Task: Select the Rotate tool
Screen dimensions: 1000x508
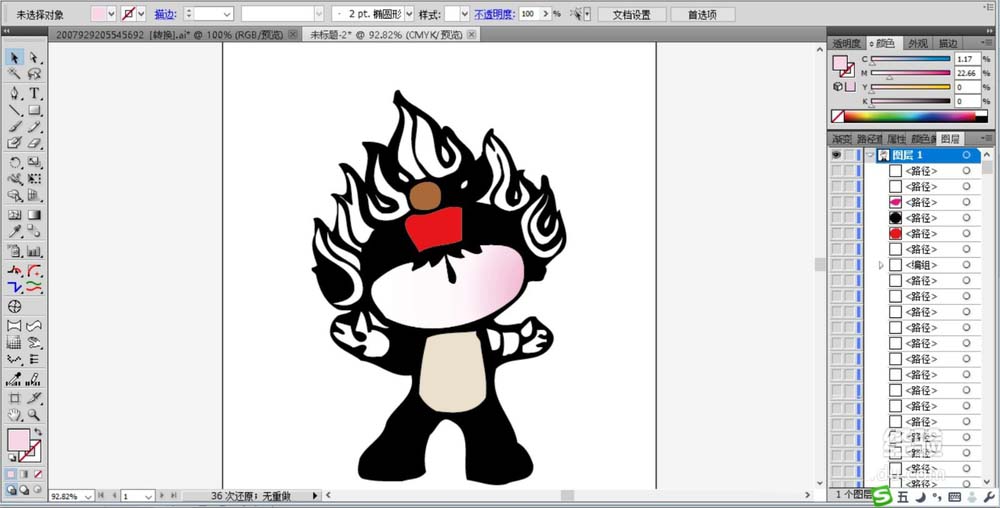Action: tap(15, 163)
